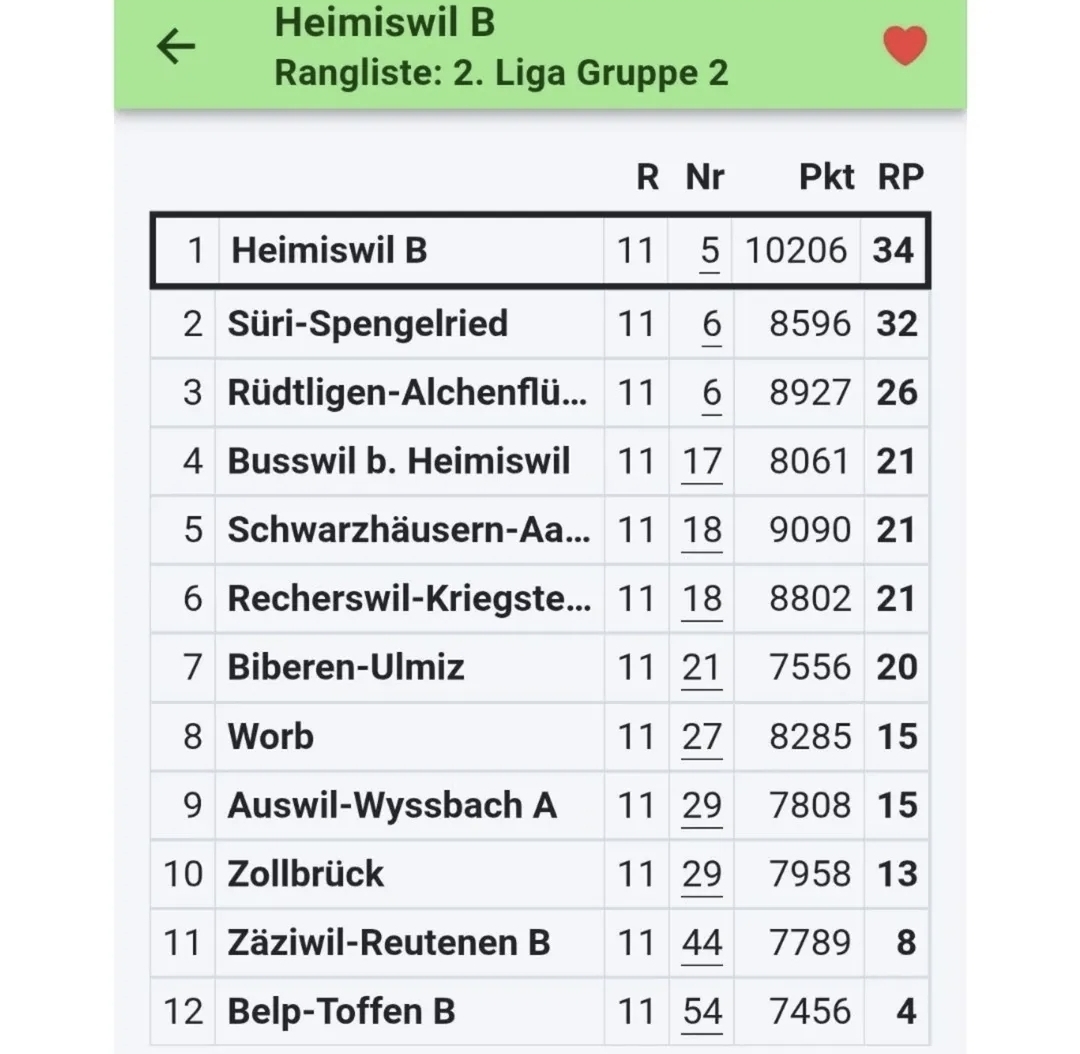Select team Süri-Spengelried in ranking

point(367,324)
